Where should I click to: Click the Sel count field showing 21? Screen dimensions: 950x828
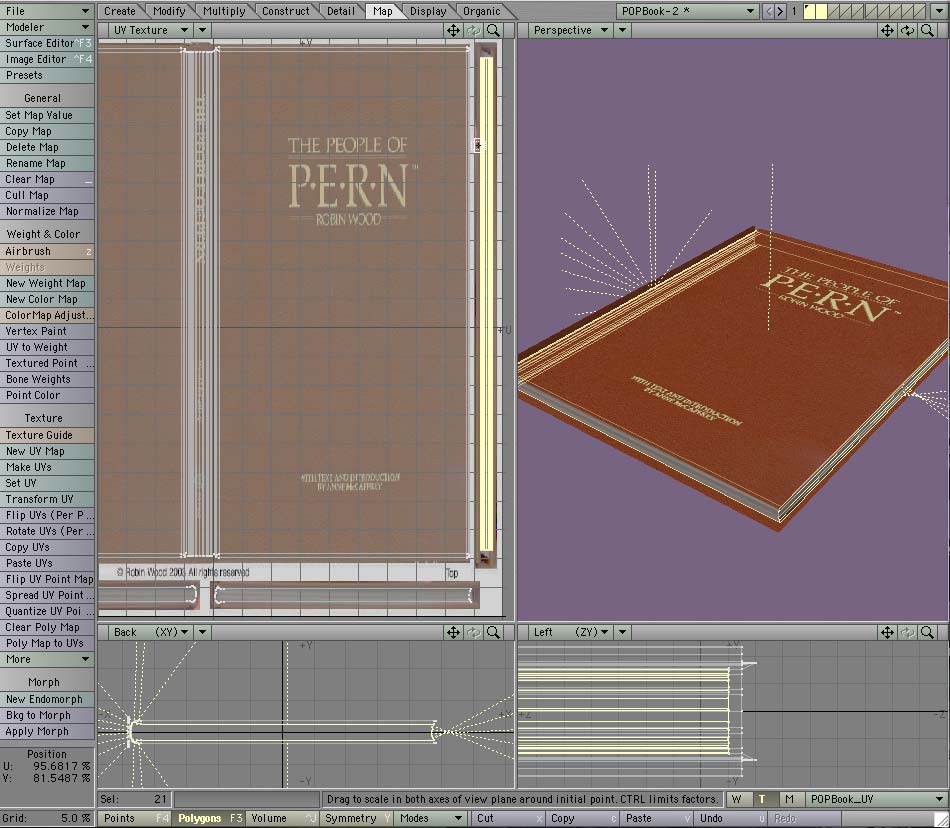pos(135,799)
